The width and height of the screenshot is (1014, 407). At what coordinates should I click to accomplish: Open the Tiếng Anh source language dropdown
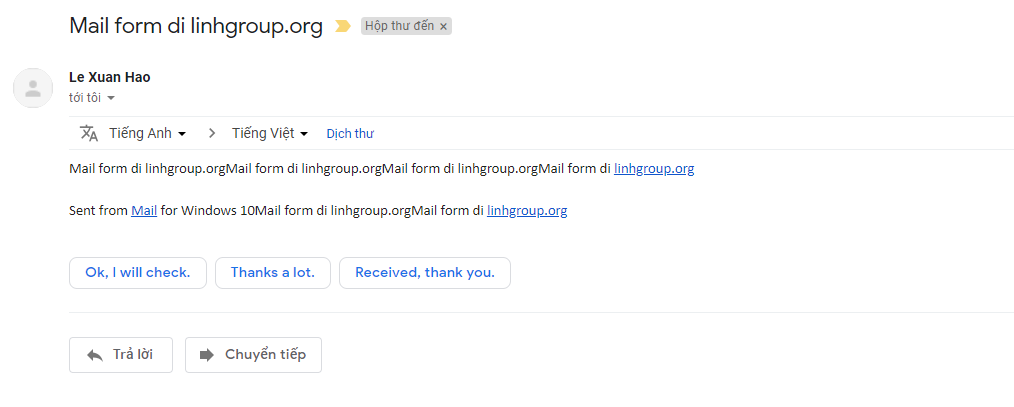(x=147, y=133)
